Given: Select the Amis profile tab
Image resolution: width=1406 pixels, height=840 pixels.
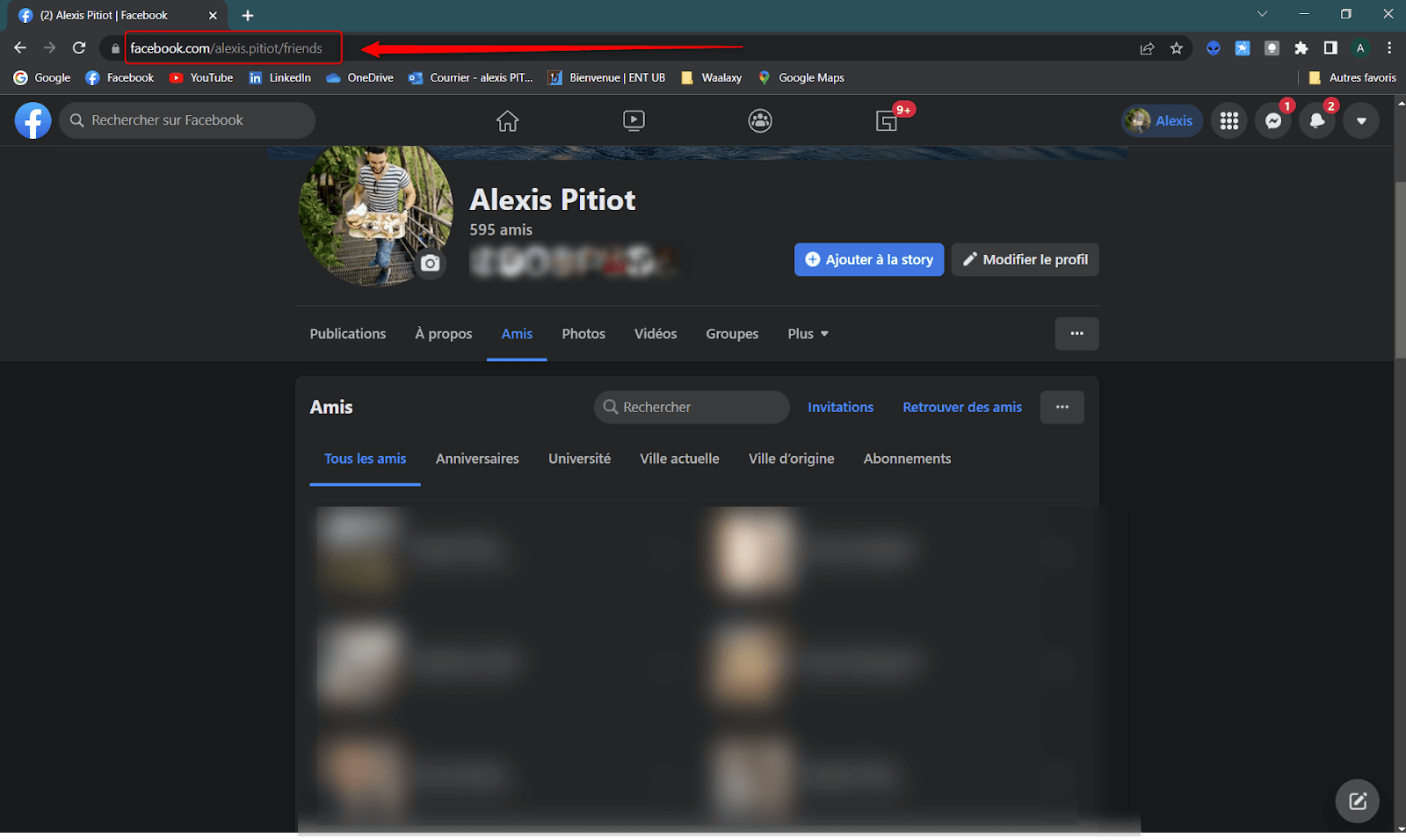Looking at the screenshot, I should 517,334.
